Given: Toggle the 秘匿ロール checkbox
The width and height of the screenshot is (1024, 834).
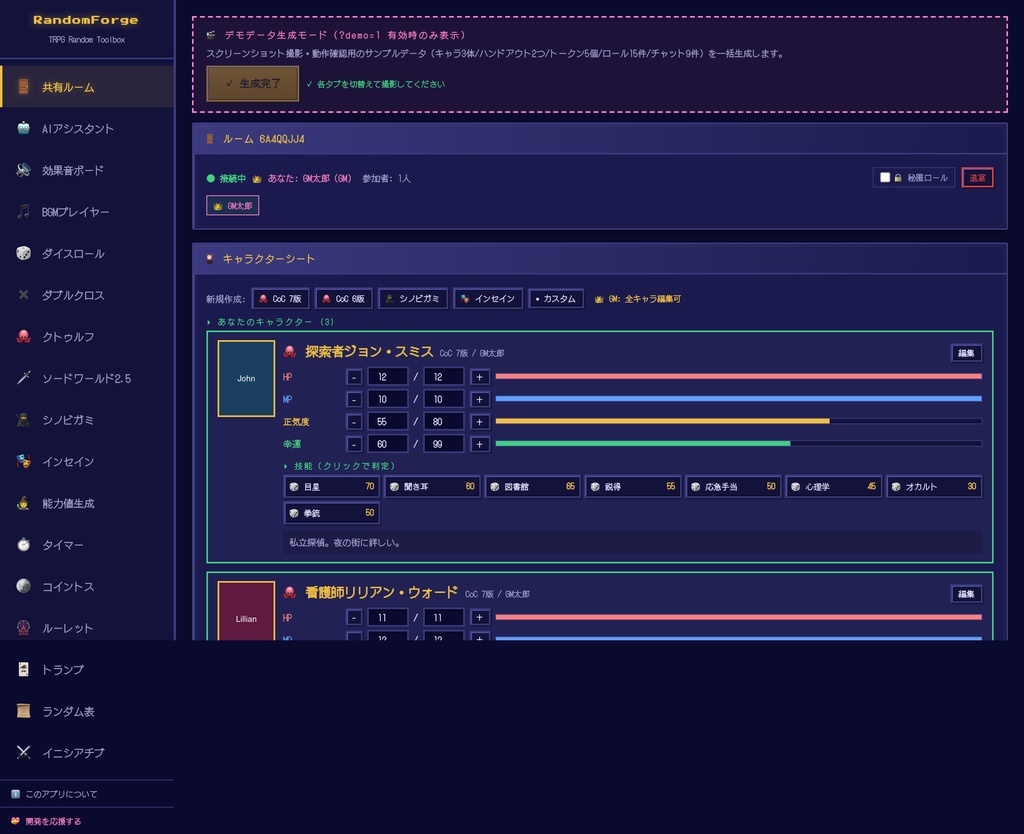Looking at the screenshot, I should (x=885, y=178).
